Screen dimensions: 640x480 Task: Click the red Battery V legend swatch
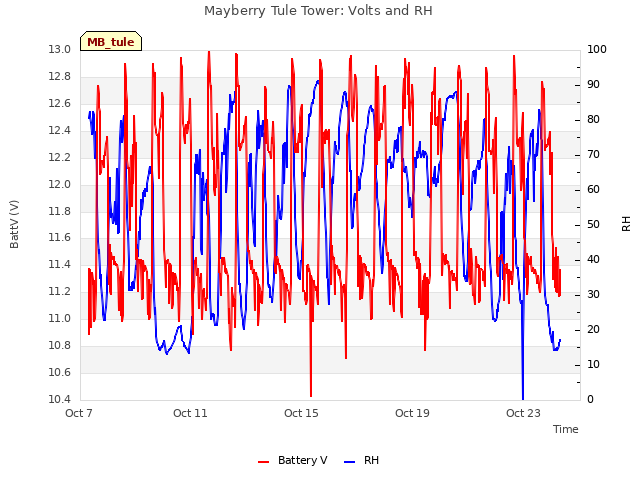pos(264,462)
